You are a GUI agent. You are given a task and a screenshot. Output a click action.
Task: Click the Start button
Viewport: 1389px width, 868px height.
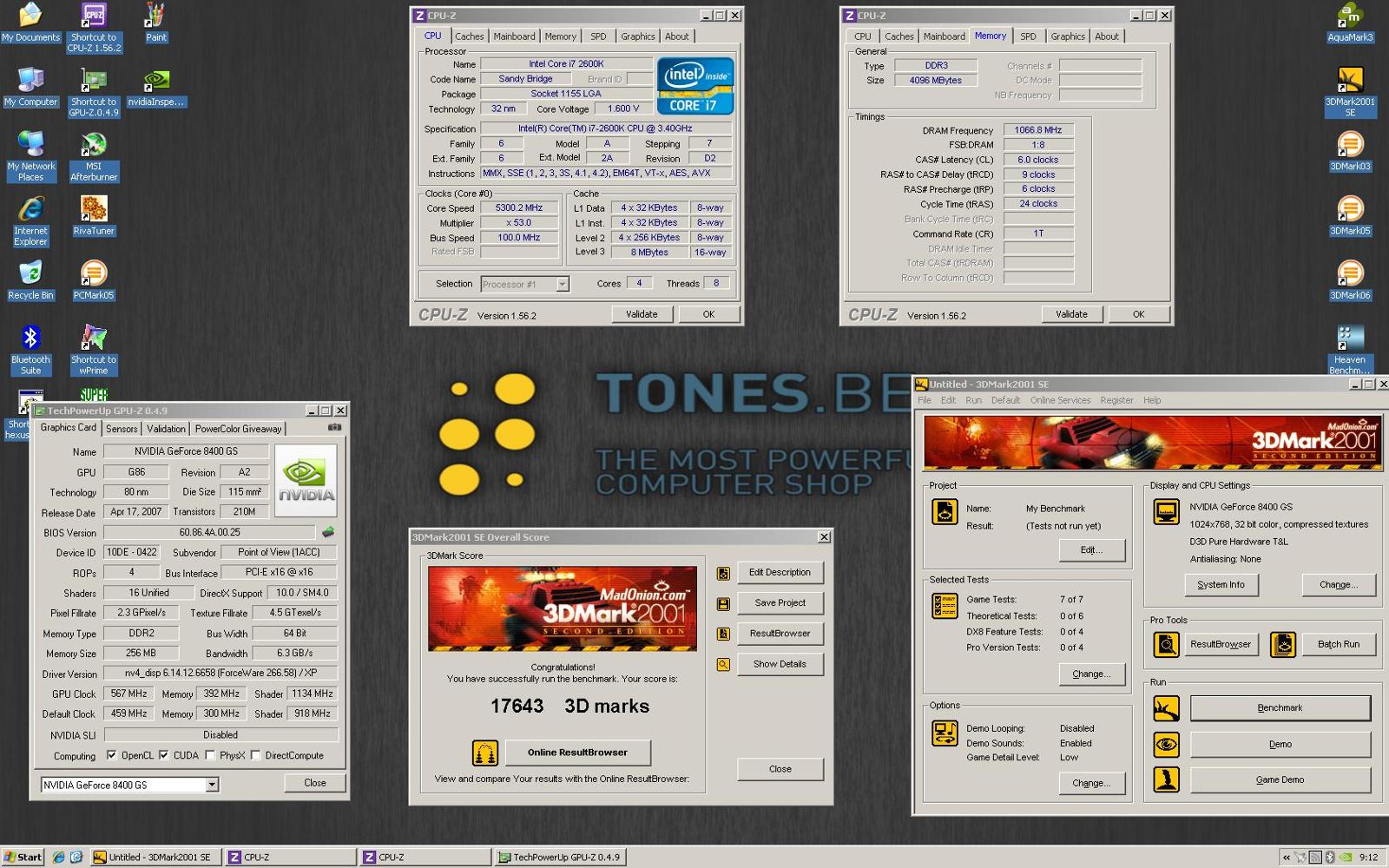(x=23, y=857)
